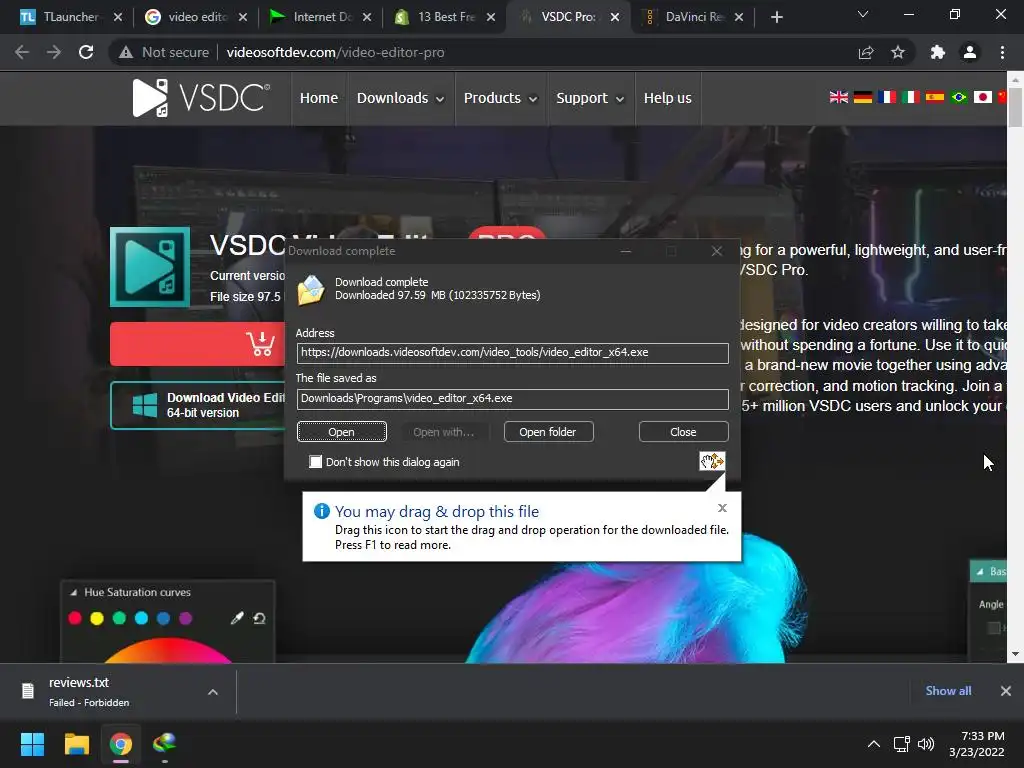Select the cyan color dot
Viewport: 1024px width, 768px height.
[142, 618]
